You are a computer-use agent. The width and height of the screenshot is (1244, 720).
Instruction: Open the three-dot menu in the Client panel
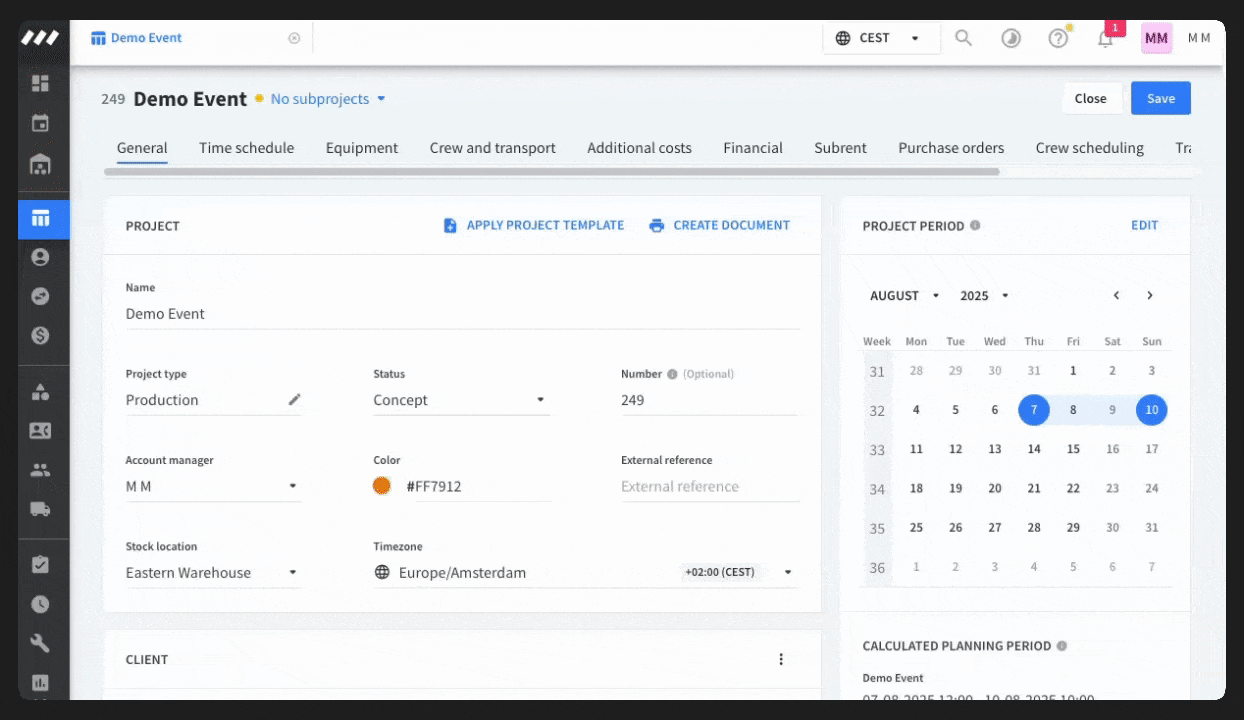pos(781,659)
